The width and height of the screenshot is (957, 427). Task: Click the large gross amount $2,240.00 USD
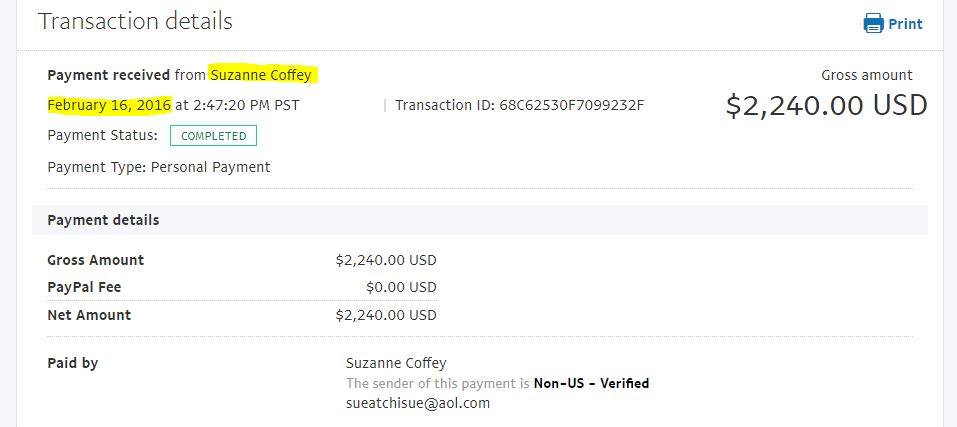pyautogui.click(x=827, y=105)
